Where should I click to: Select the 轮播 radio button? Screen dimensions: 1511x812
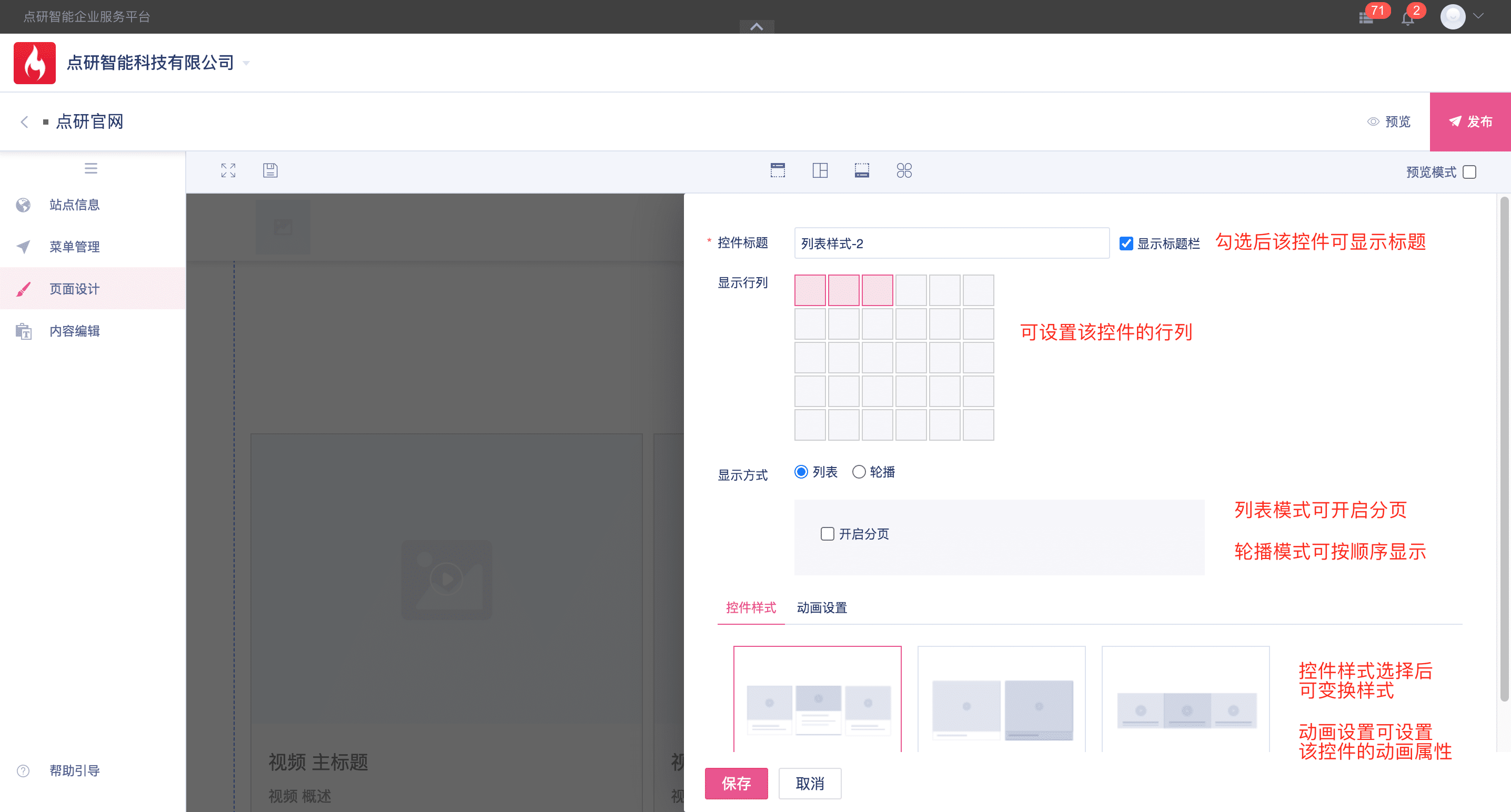point(859,472)
